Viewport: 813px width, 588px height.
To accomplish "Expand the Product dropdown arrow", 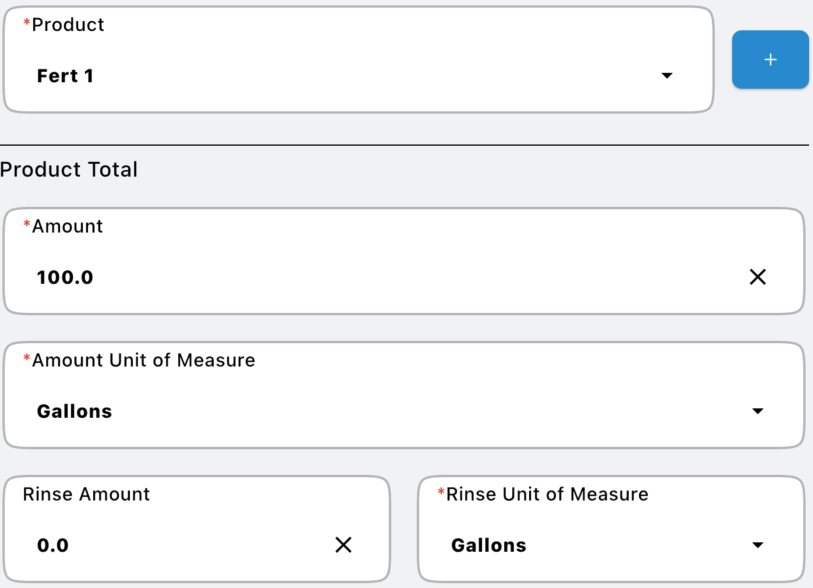I will pyautogui.click(x=667, y=76).
